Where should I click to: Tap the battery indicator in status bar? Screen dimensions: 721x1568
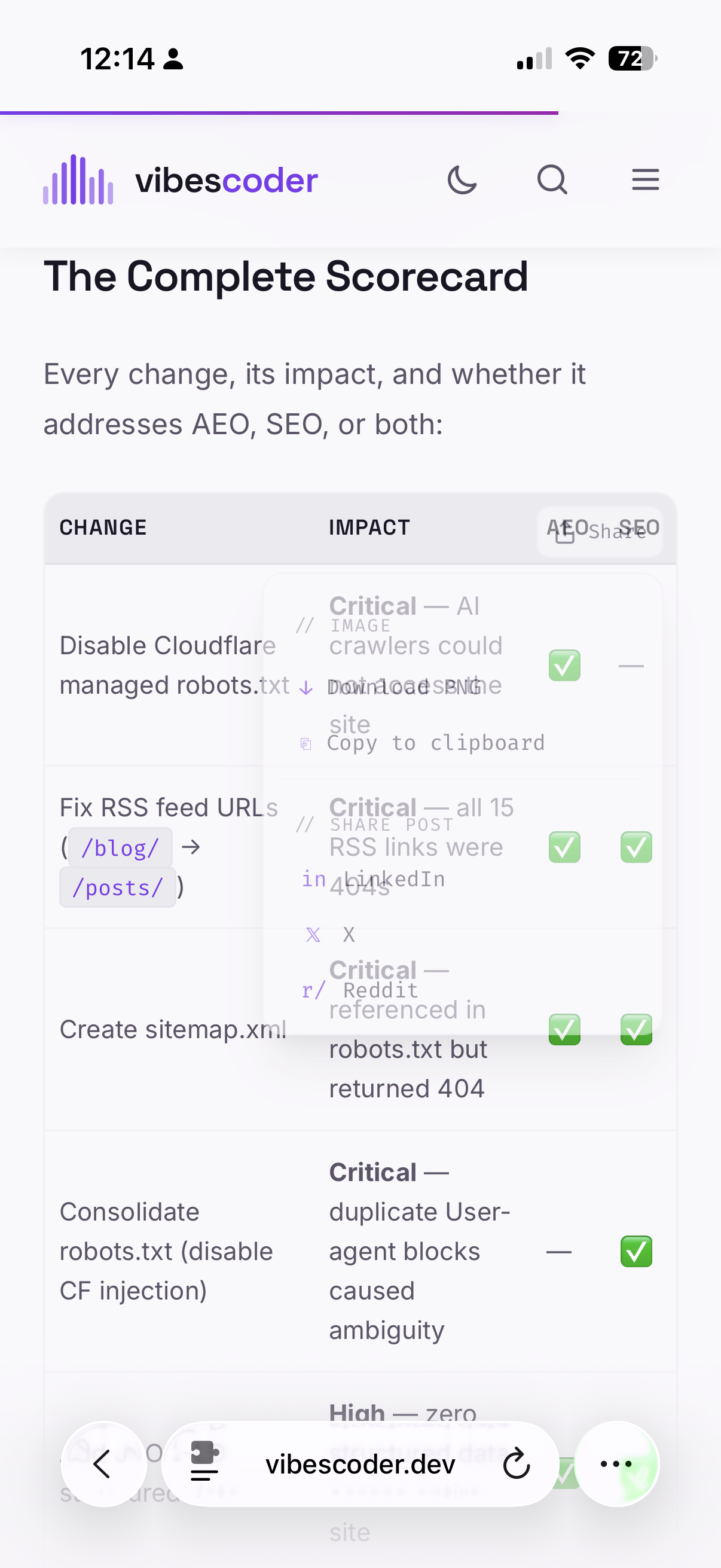tap(633, 59)
